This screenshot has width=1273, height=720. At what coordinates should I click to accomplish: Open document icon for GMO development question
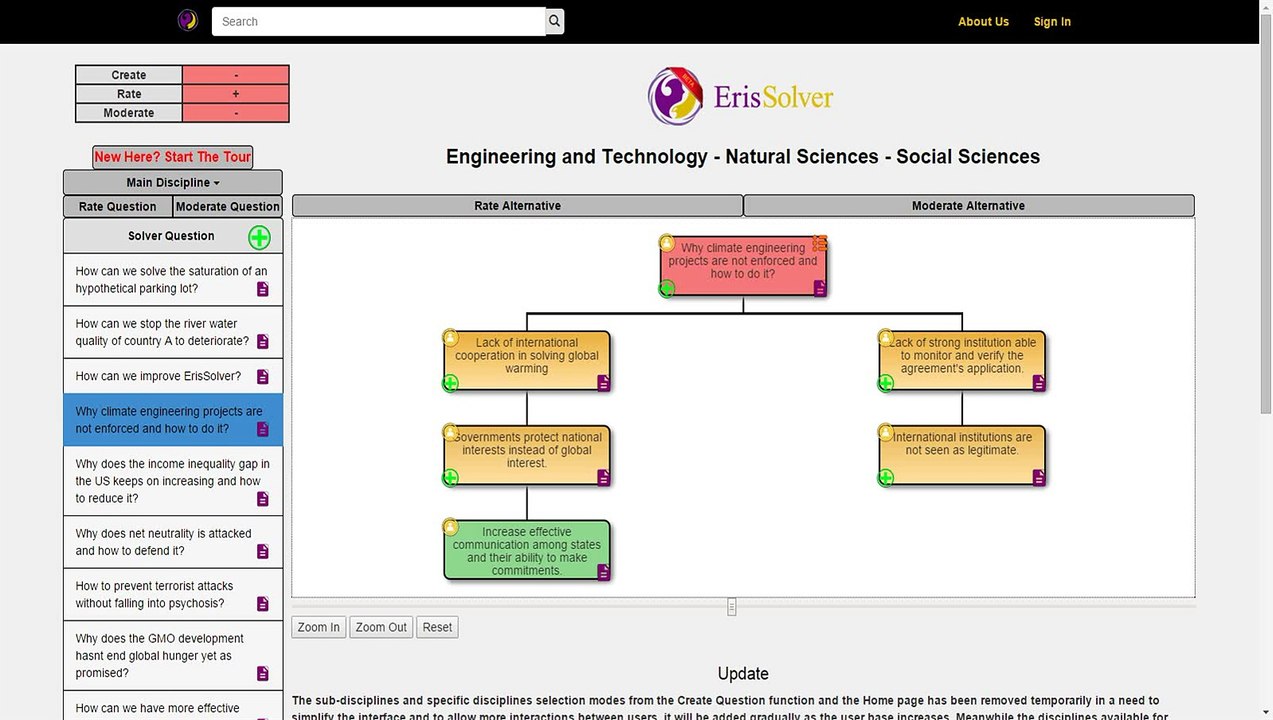(263, 674)
